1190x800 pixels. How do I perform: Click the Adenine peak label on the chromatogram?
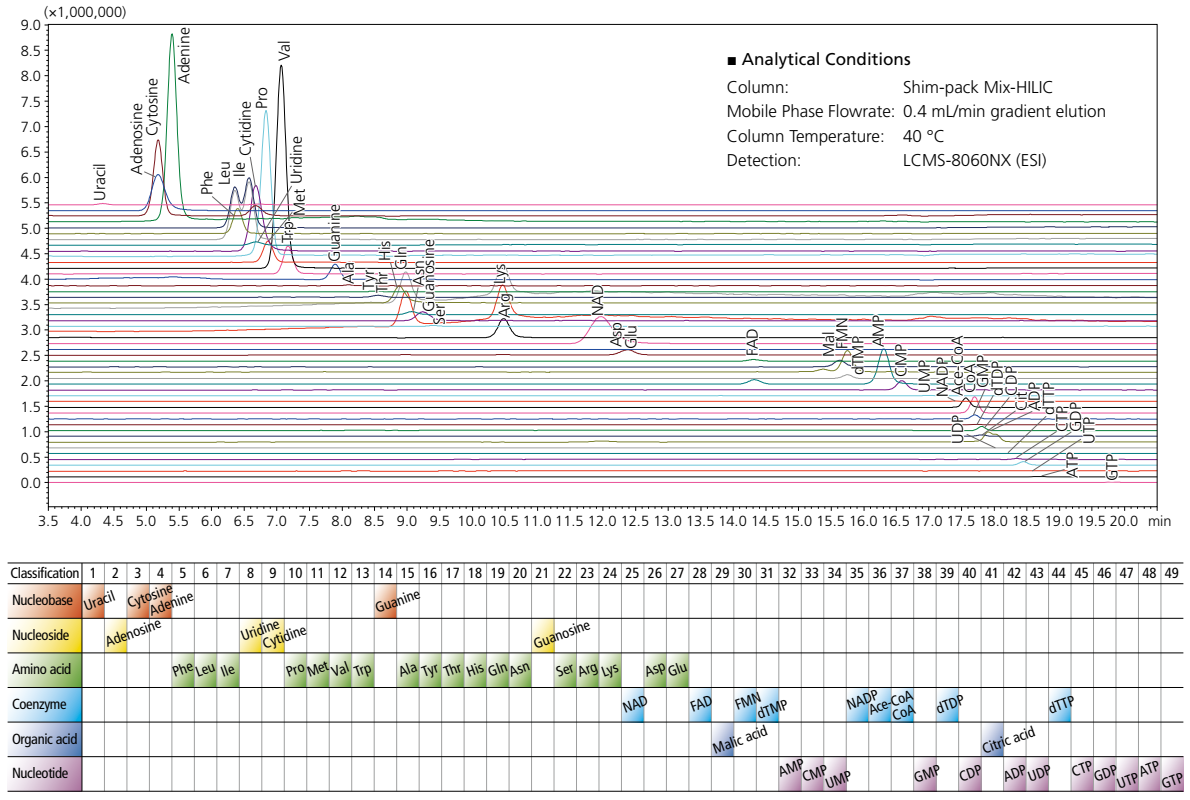pos(184,54)
